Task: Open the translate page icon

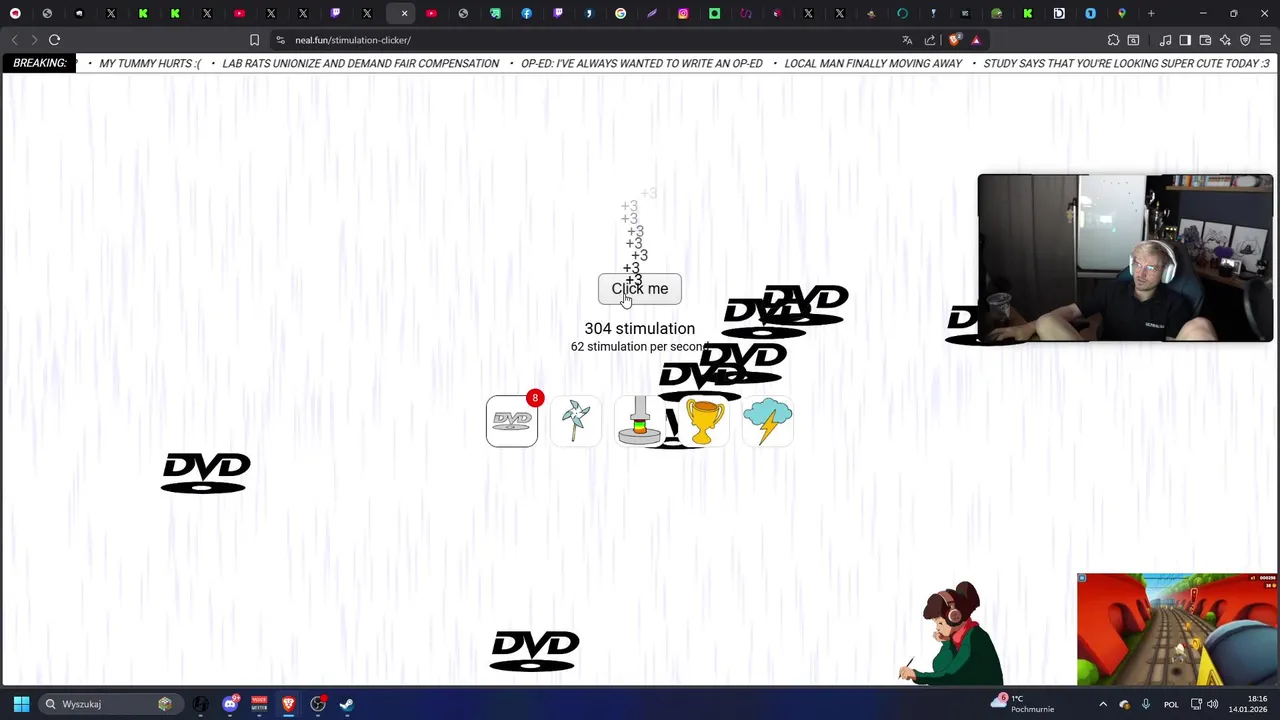Action: click(x=907, y=40)
